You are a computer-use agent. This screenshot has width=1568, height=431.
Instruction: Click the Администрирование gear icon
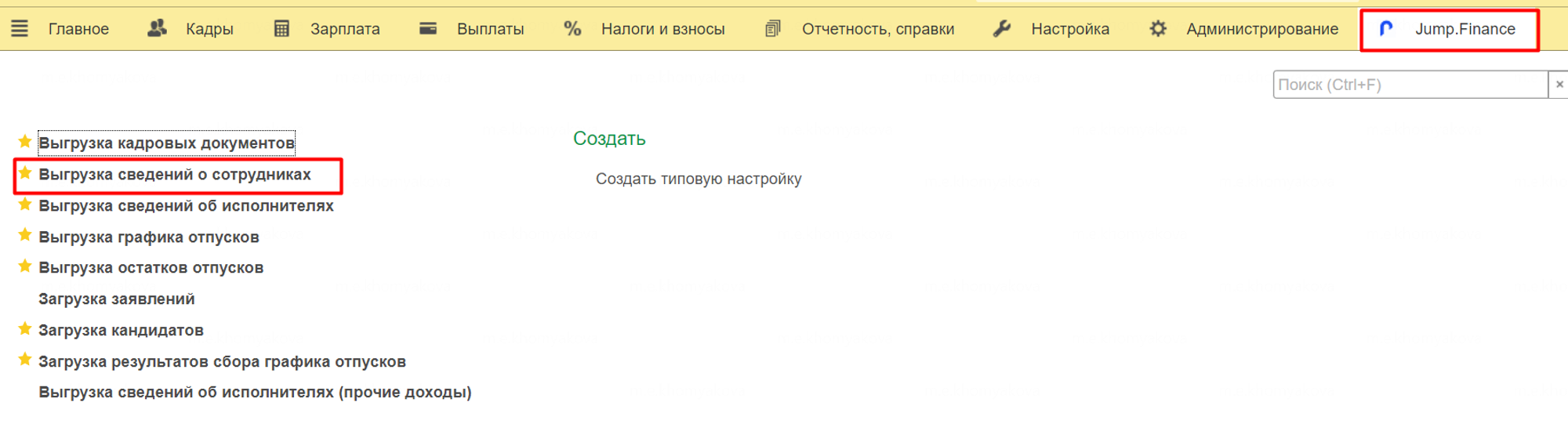pos(1158,29)
